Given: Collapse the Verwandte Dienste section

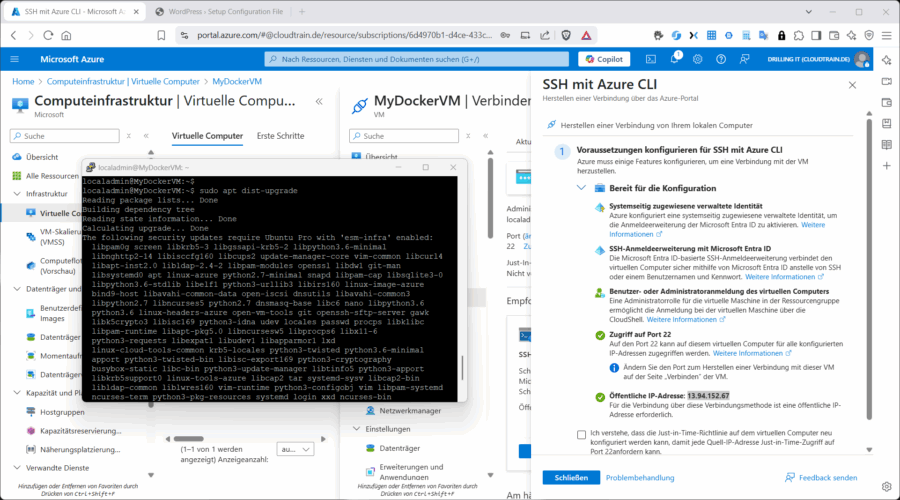Looking at the screenshot, I should [17, 467].
